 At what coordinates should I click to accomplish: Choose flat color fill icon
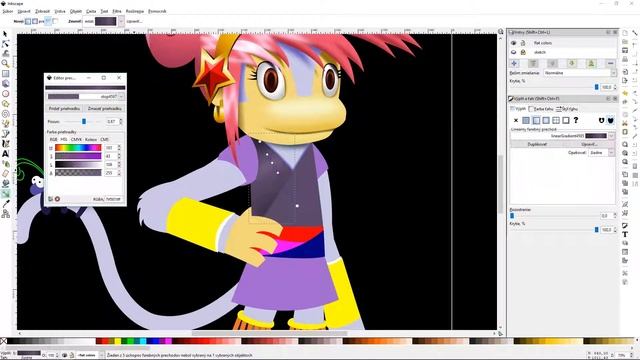click(526, 120)
